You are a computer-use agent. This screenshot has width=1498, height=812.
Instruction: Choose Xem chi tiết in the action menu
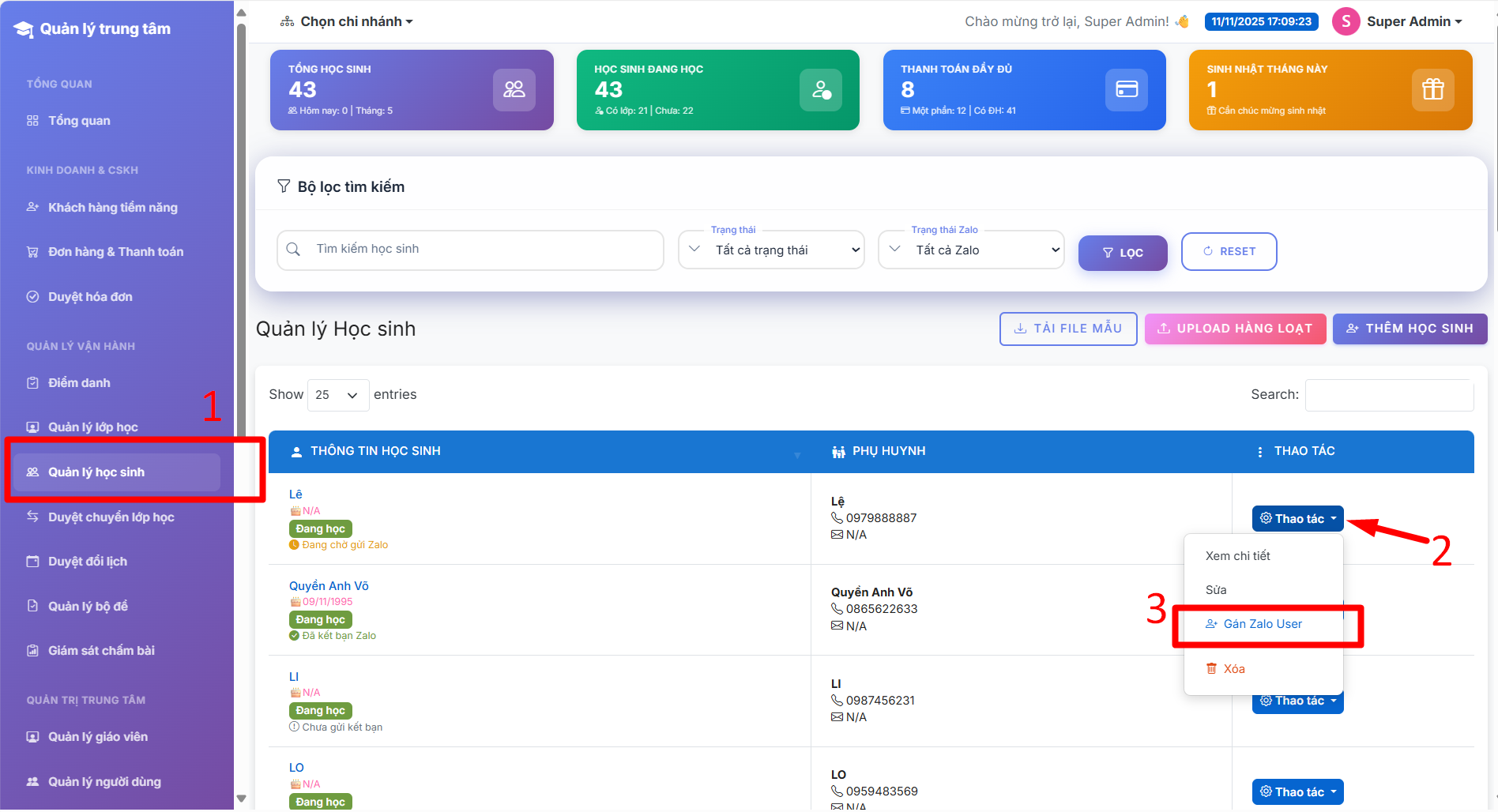[1237, 556]
